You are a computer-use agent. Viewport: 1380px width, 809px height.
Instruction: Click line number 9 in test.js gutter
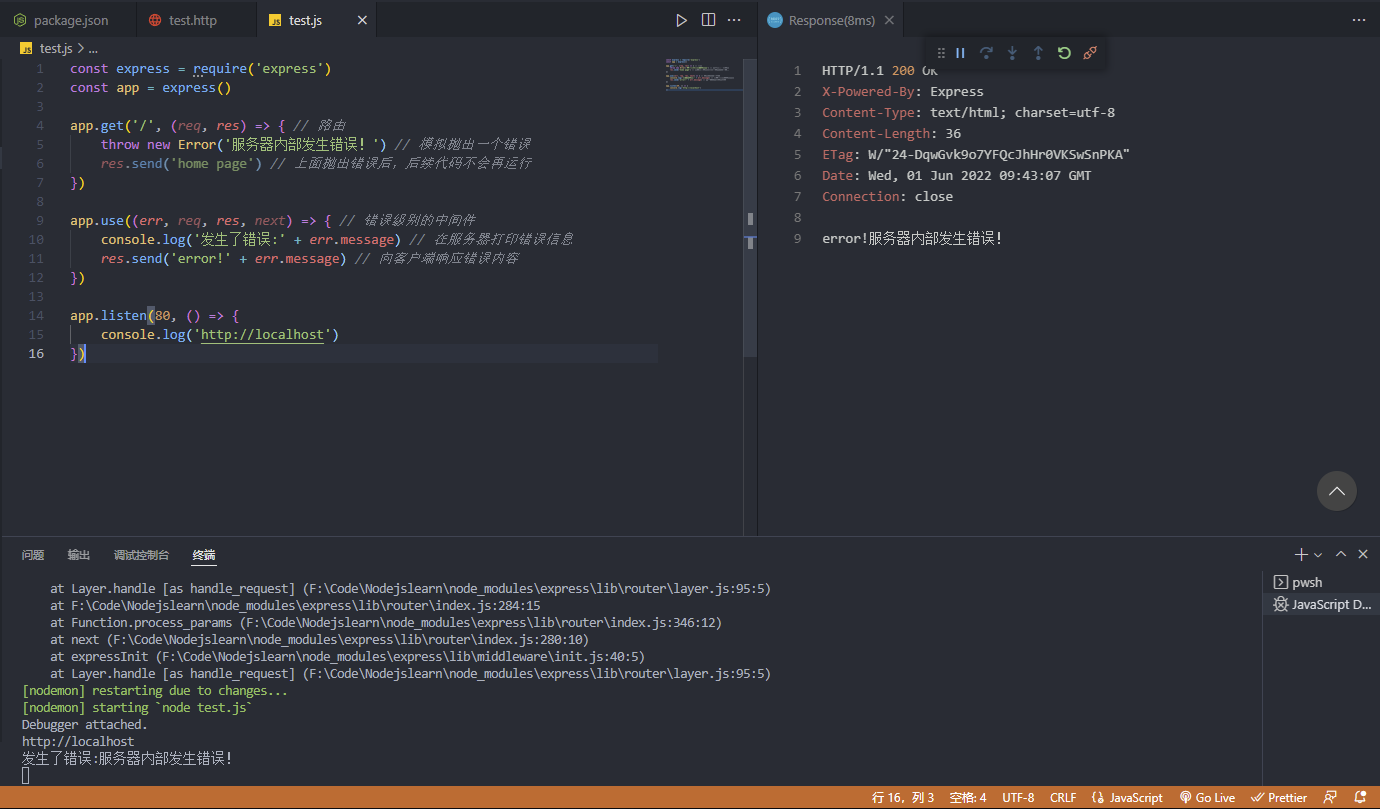38,220
